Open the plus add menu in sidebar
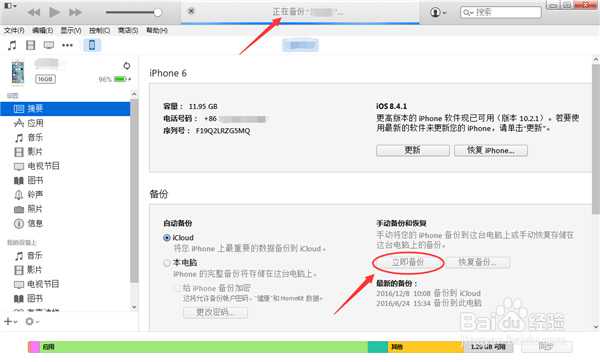Viewport: 600px width, 362px height. coord(10,321)
